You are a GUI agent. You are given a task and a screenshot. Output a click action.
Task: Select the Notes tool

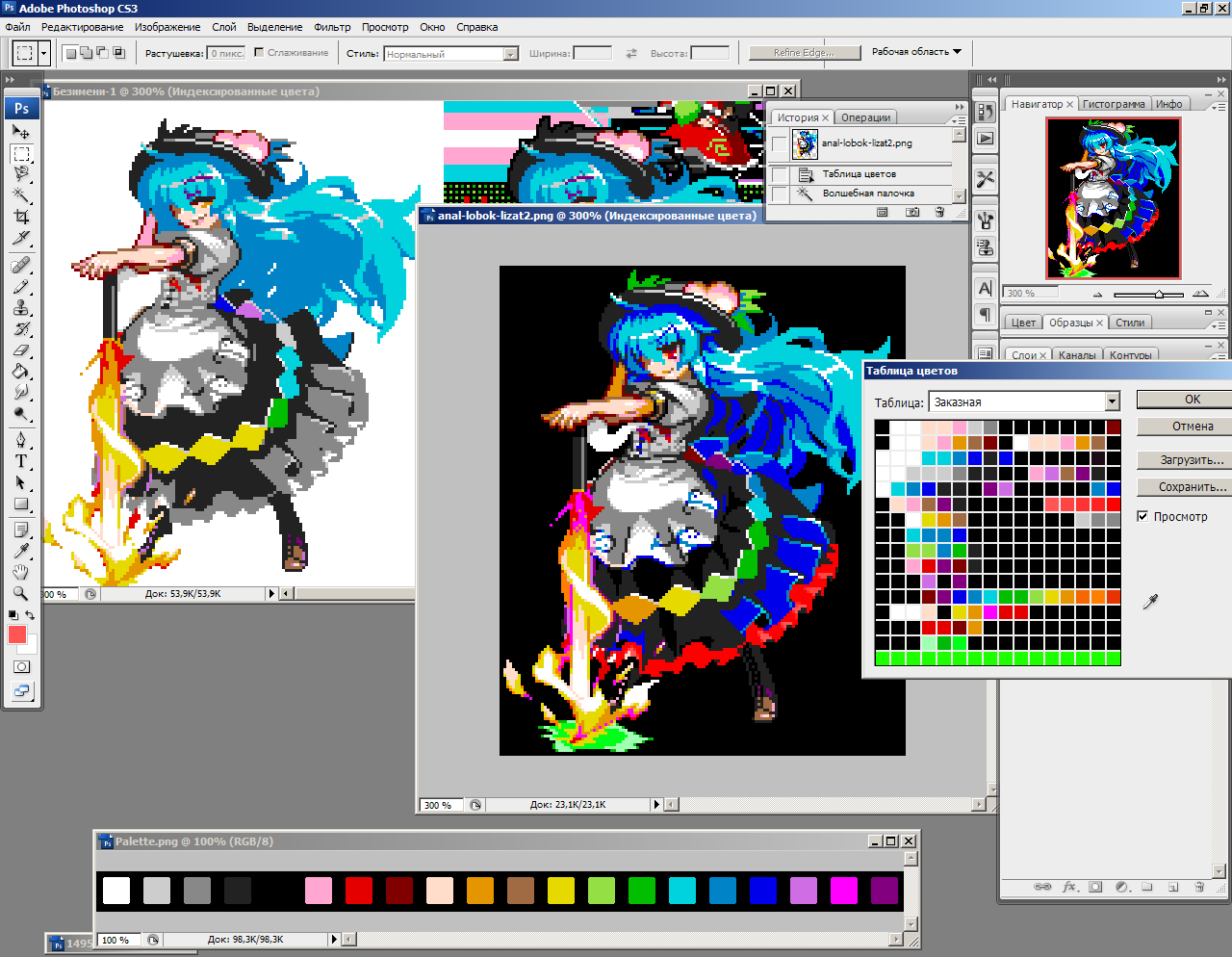21,530
